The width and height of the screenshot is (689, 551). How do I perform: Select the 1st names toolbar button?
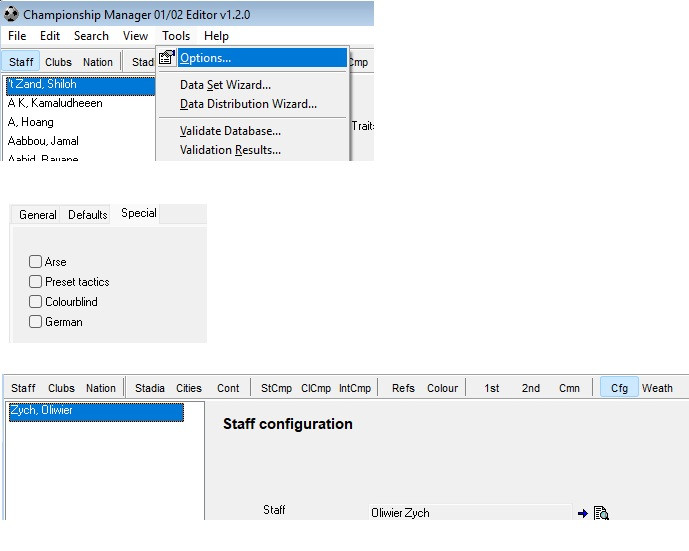[492, 388]
